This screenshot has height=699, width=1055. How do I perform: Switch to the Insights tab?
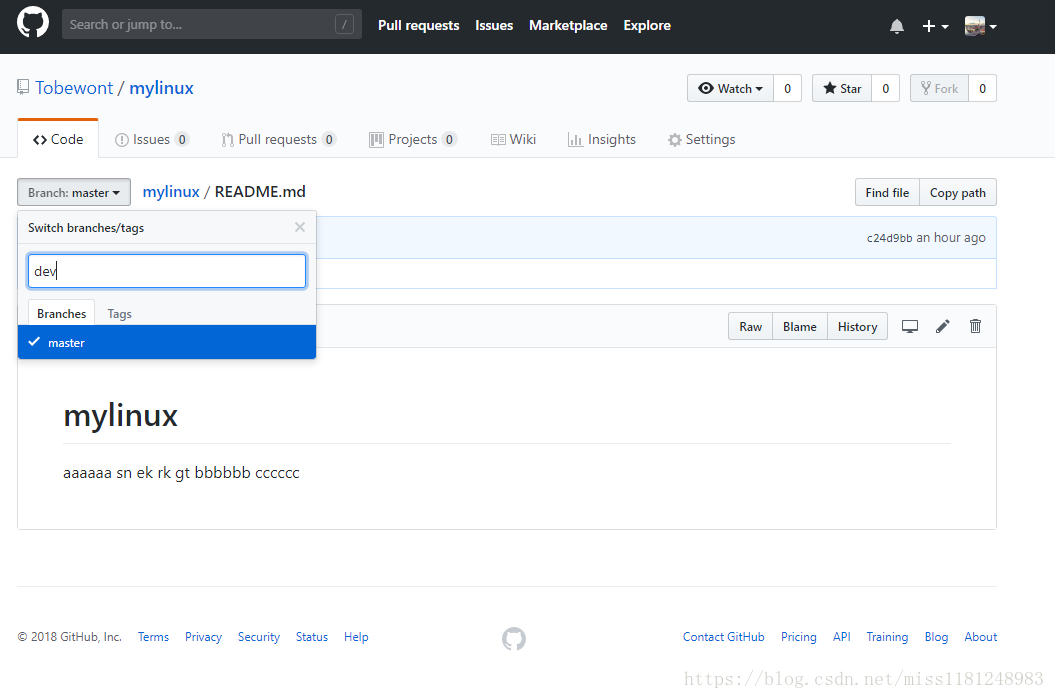point(602,139)
